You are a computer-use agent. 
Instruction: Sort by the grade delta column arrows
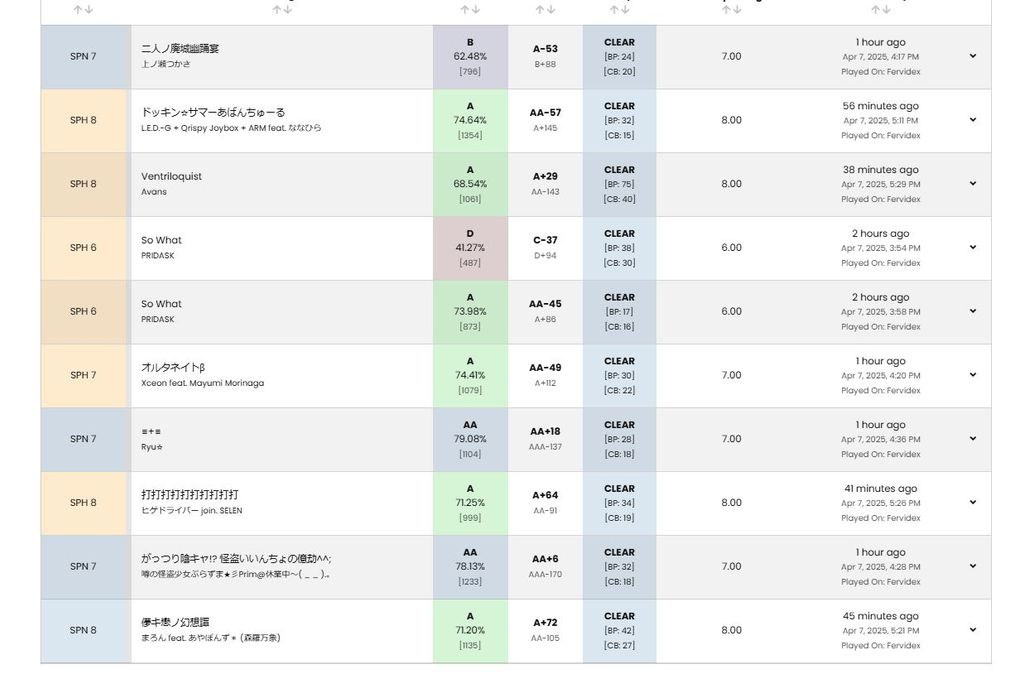[545, 9]
